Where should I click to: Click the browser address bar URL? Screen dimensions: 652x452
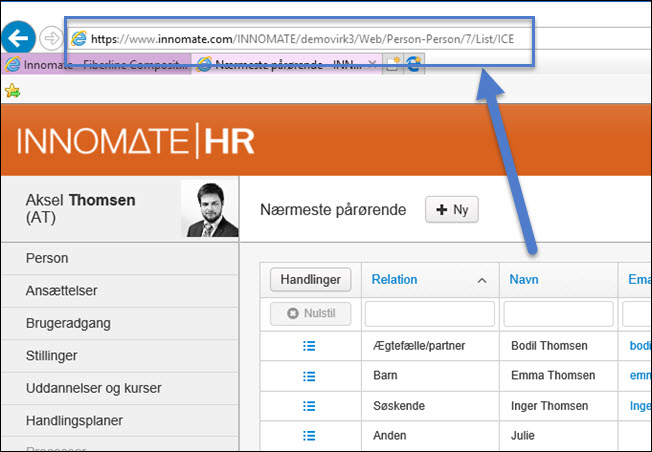tap(300, 38)
